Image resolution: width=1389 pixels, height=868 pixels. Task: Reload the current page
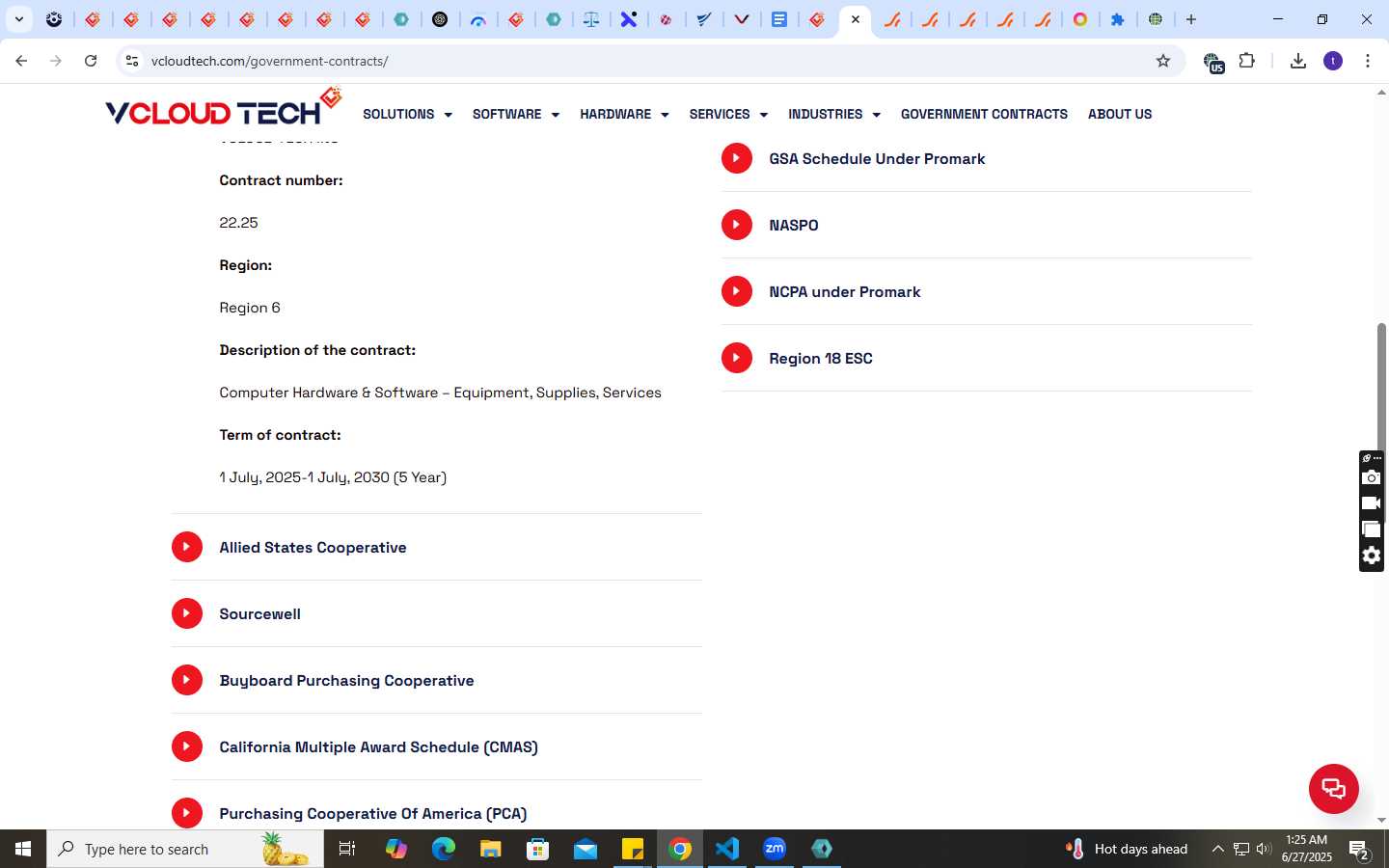point(91,61)
